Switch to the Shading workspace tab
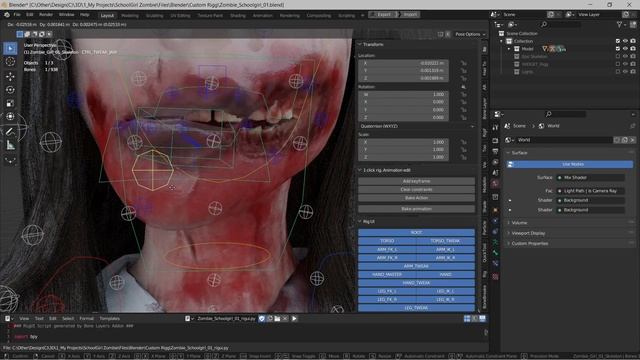 pyautogui.click(x=238, y=16)
